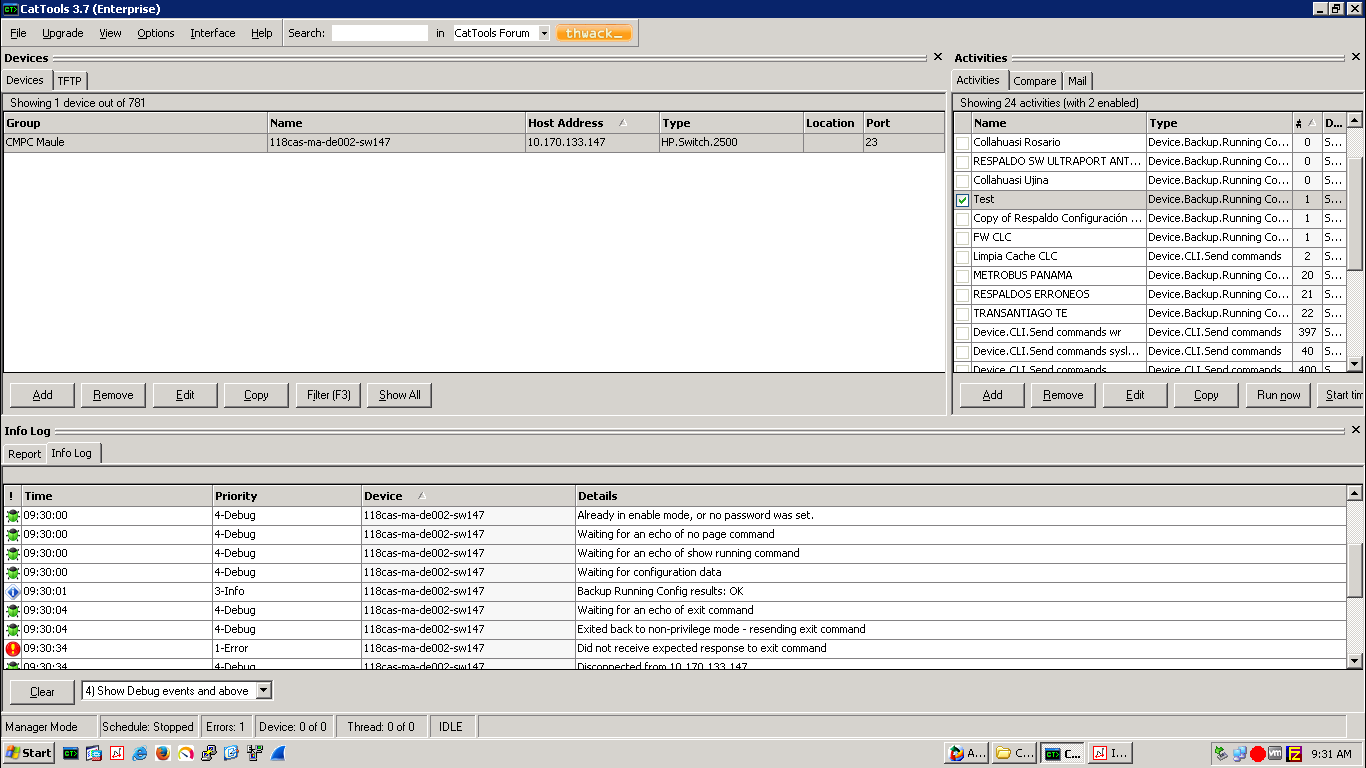Viewport: 1366px width, 768px height.
Task: Click the Errors: 1 status bar entry
Action: coord(225,727)
